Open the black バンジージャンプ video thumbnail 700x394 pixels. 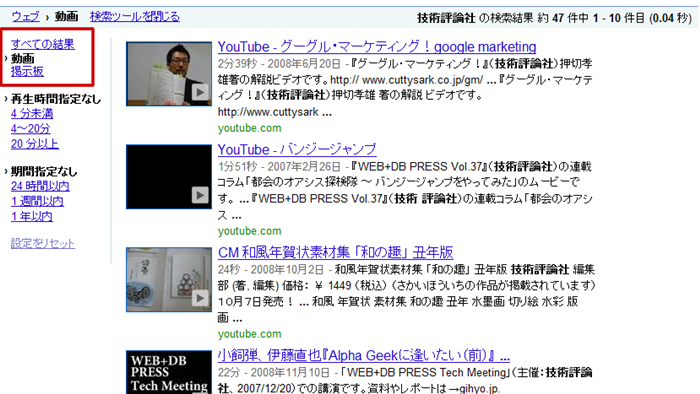(169, 177)
